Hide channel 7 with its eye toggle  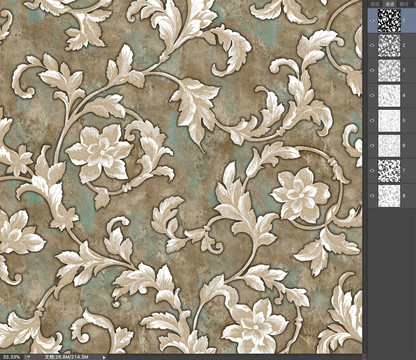(372, 170)
